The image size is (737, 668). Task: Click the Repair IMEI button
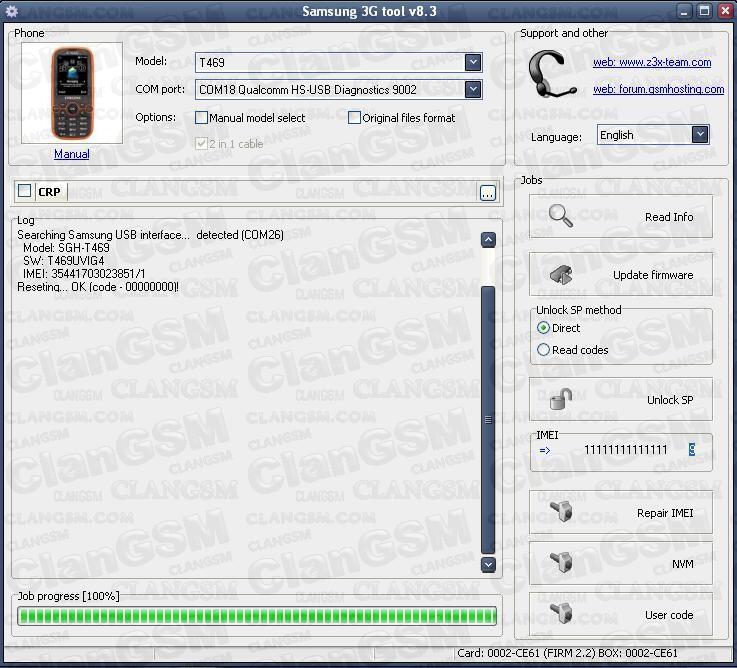coord(620,512)
